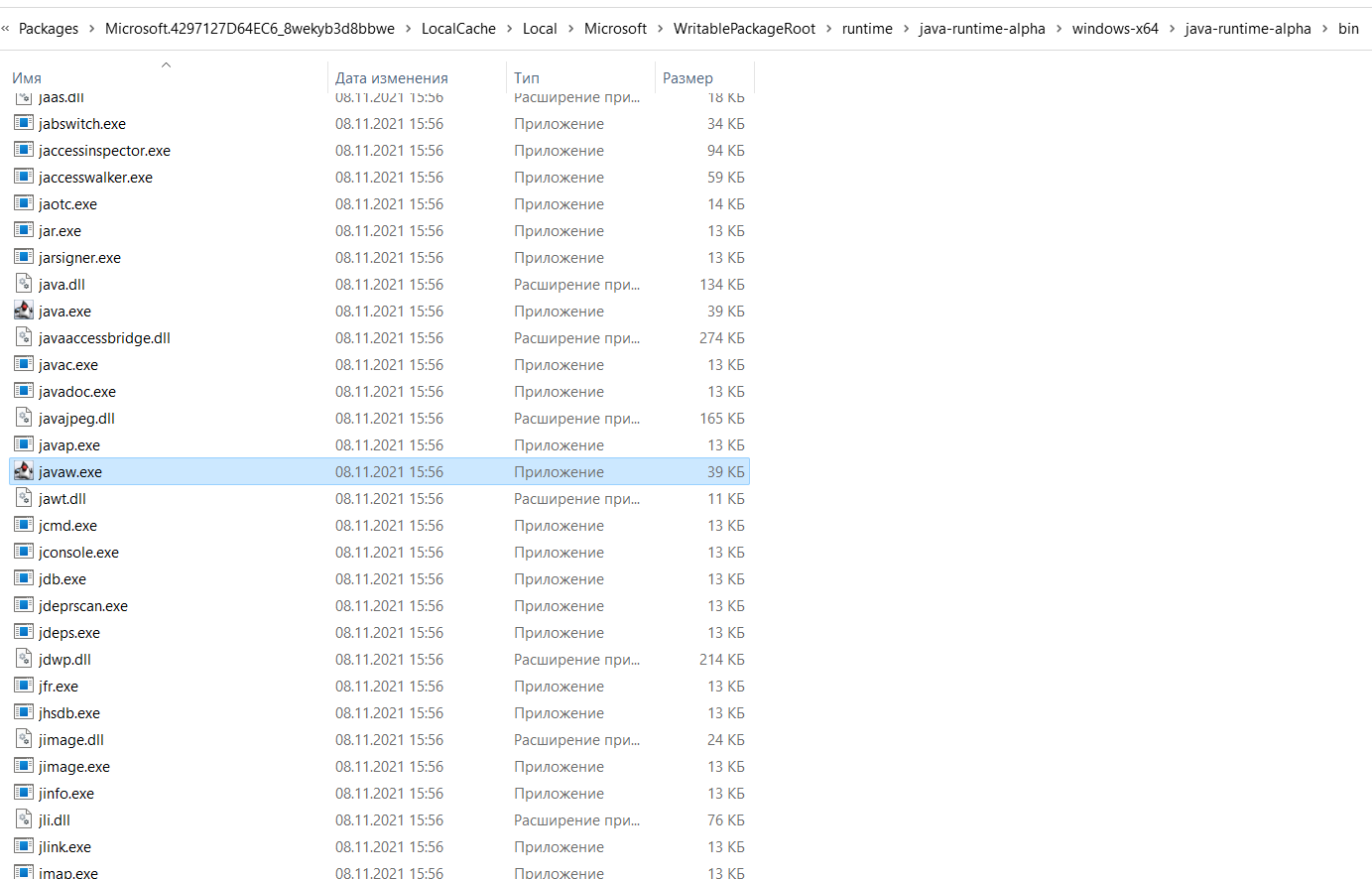1372x879 pixels.
Task: Select the jinfo.exe file name
Action: pyautogui.click(x=66, y=793)
